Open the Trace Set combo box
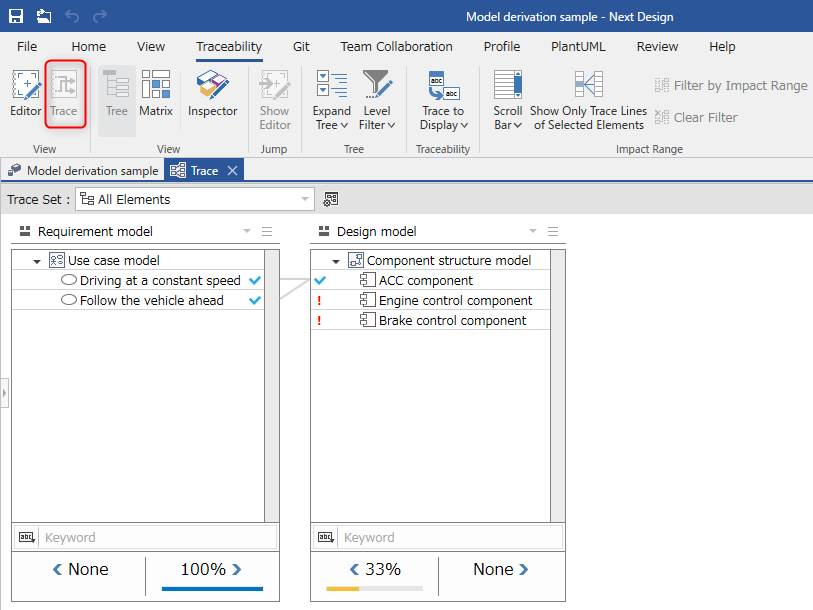Viewport: 813px width, 610px height. click(195, 199)
